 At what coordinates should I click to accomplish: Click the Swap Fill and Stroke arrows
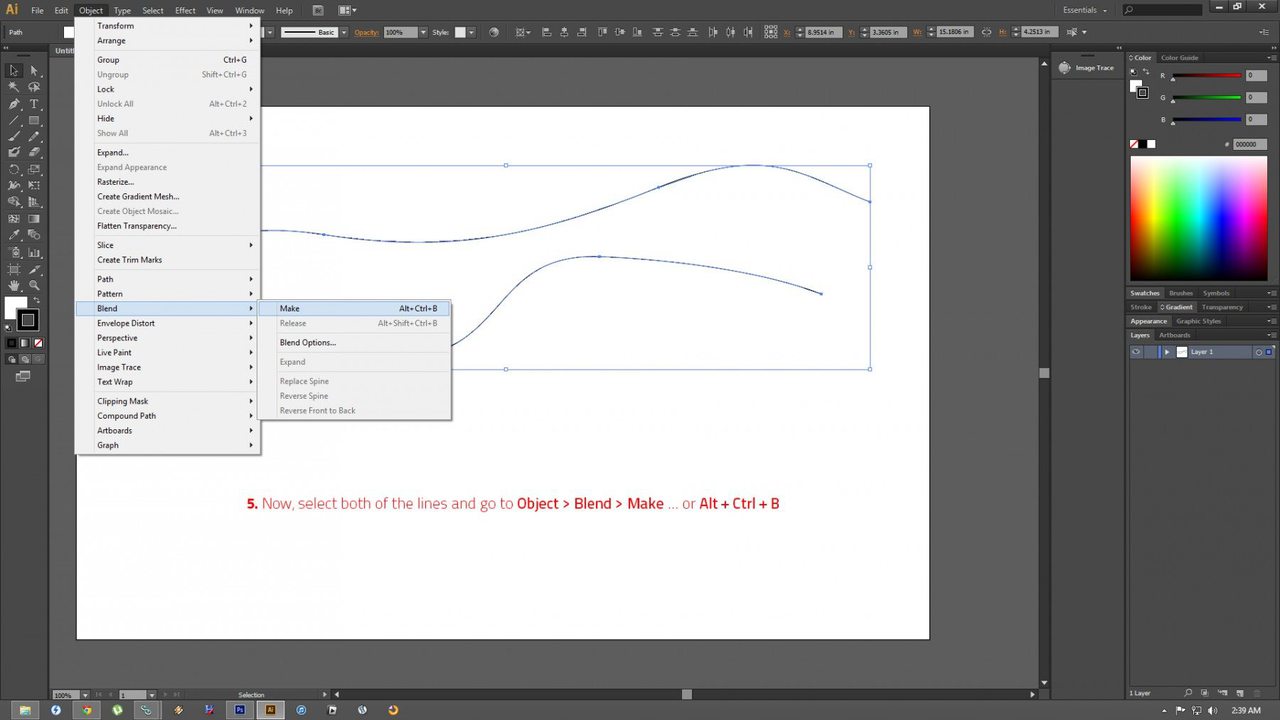click(x=37, y=300)
